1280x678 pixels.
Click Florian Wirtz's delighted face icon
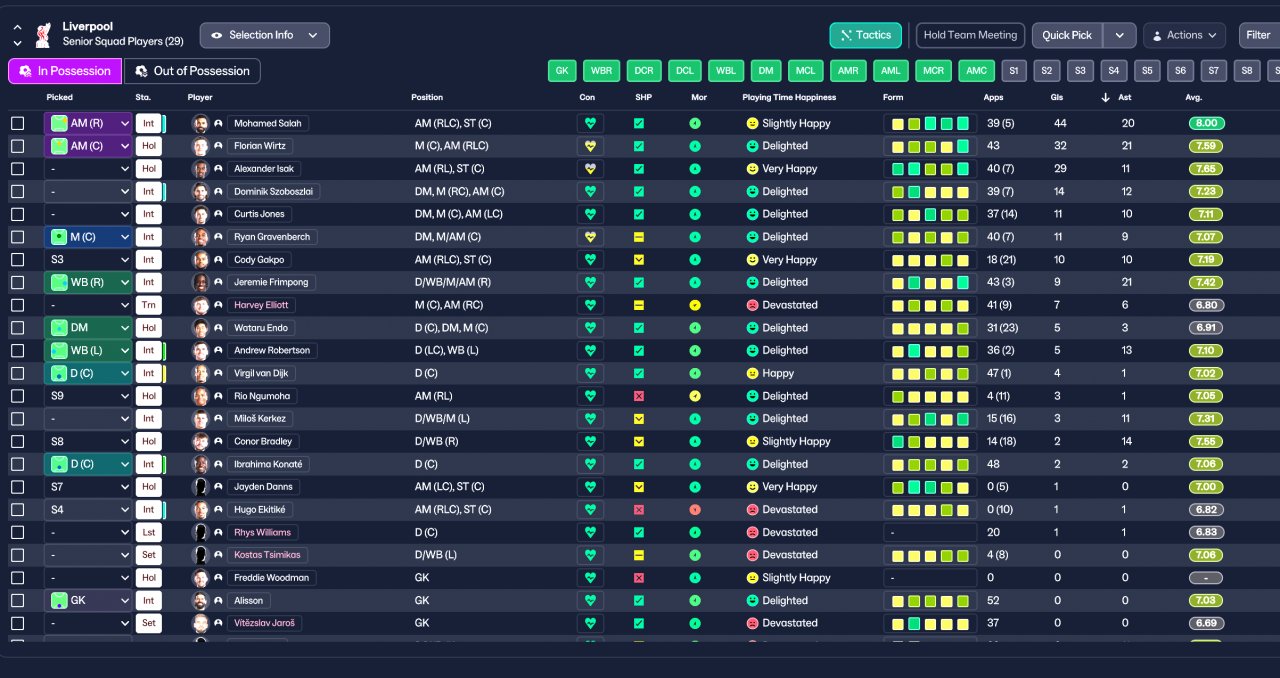point(752,146)
